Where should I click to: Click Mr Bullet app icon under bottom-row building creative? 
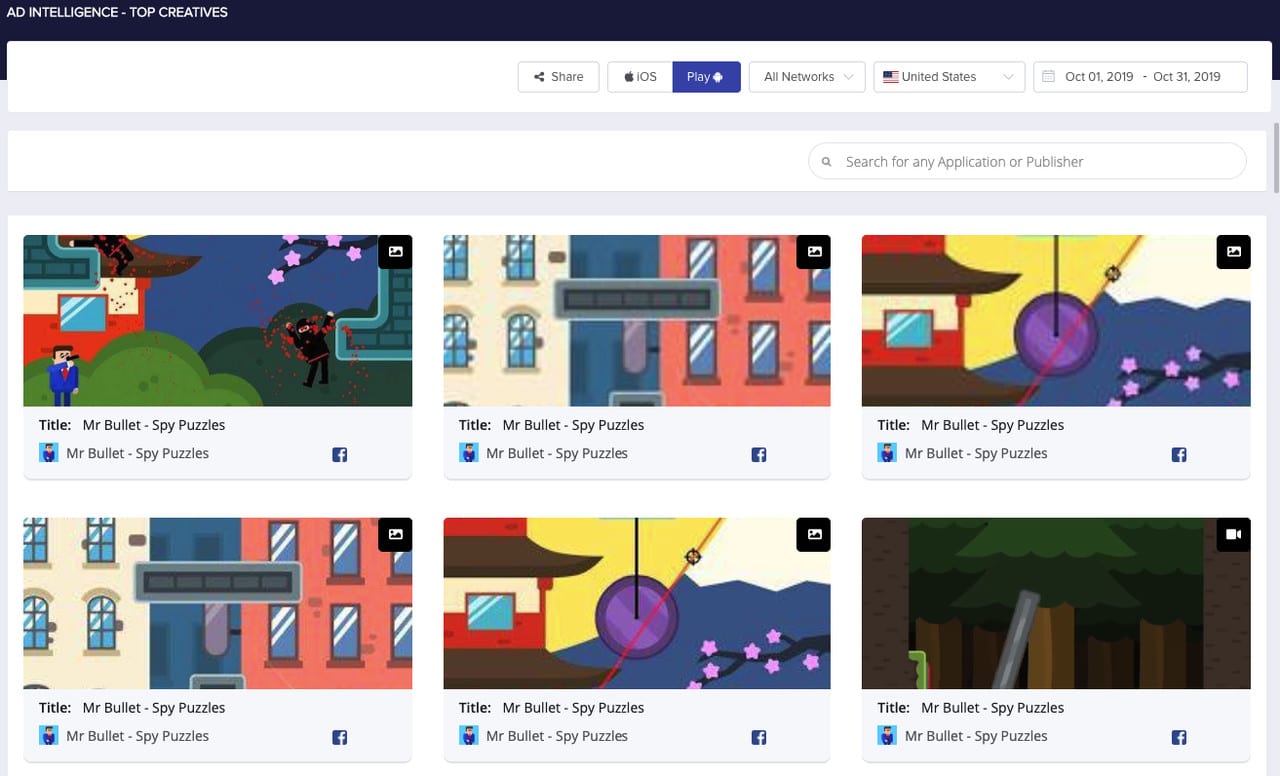click(49, 736)
